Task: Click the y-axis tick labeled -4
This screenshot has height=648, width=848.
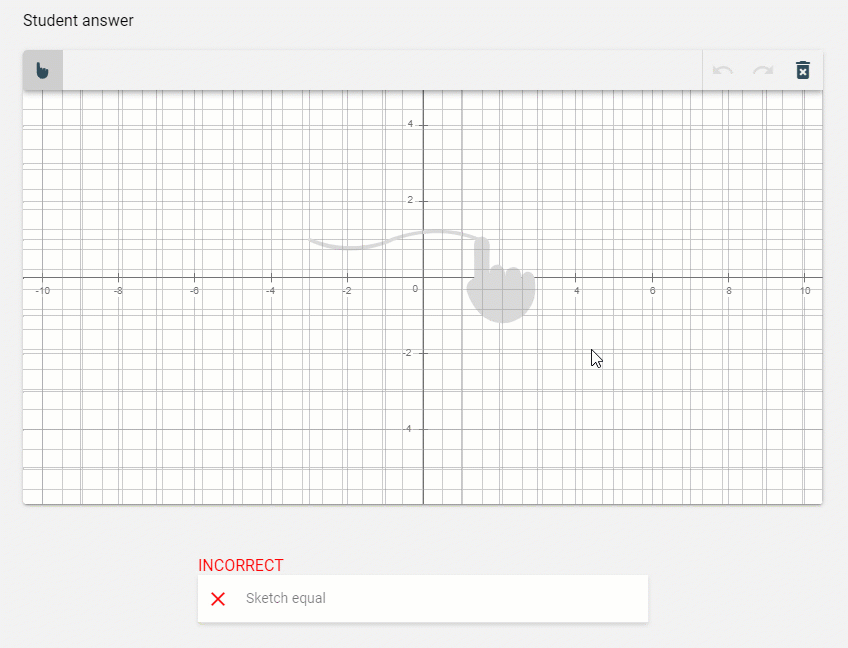Action: click(408, 429)
